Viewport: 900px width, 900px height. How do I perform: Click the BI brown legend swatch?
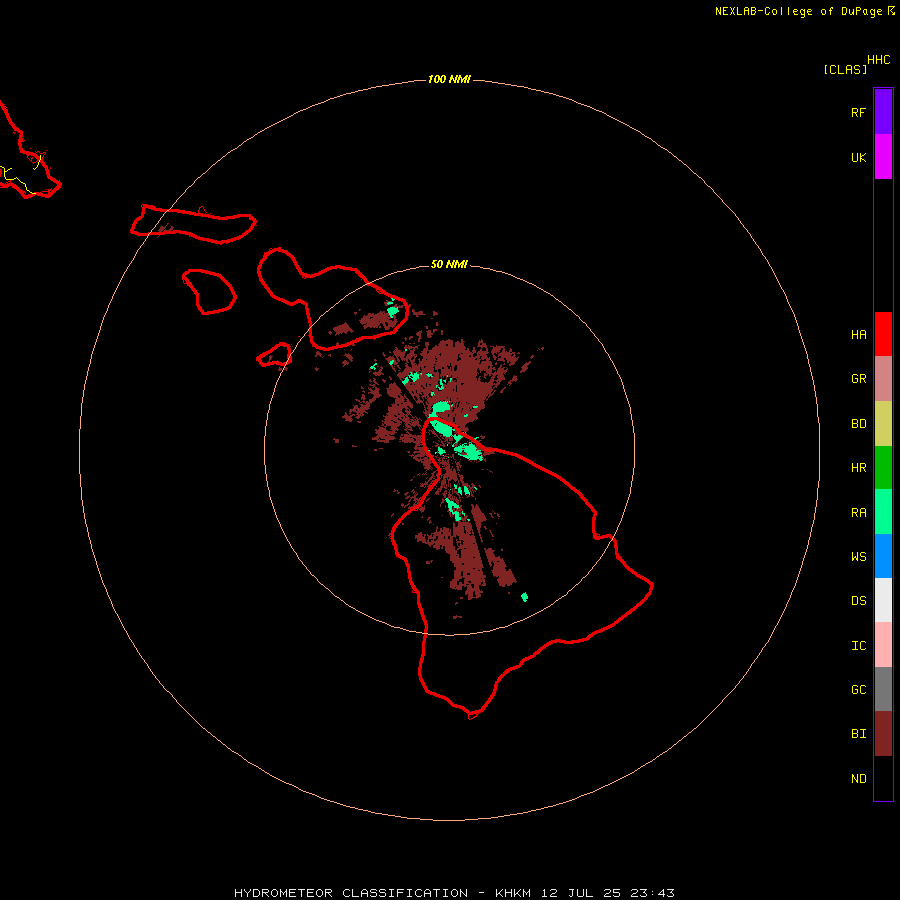click(x=883, y=734)
